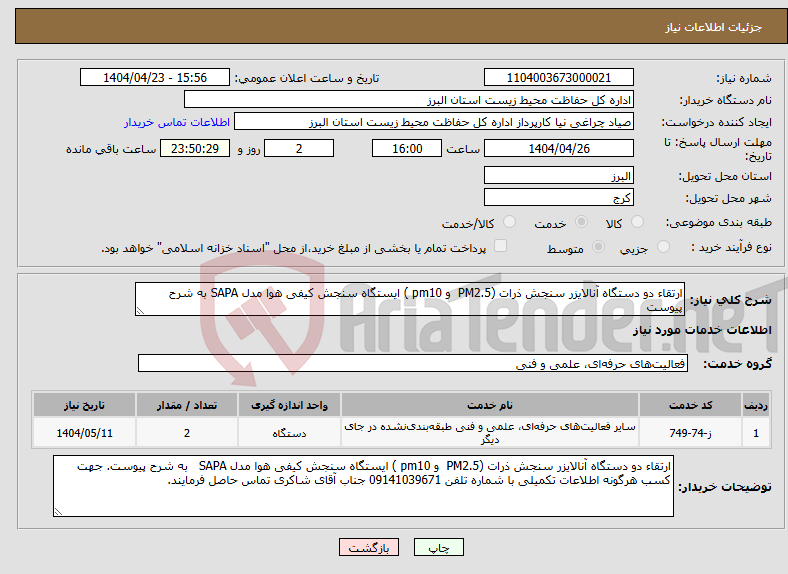The height and width of the screenshot is (574, 788).
Task: Click the واحد اندازه گیری column header
Action: [289, 405]
